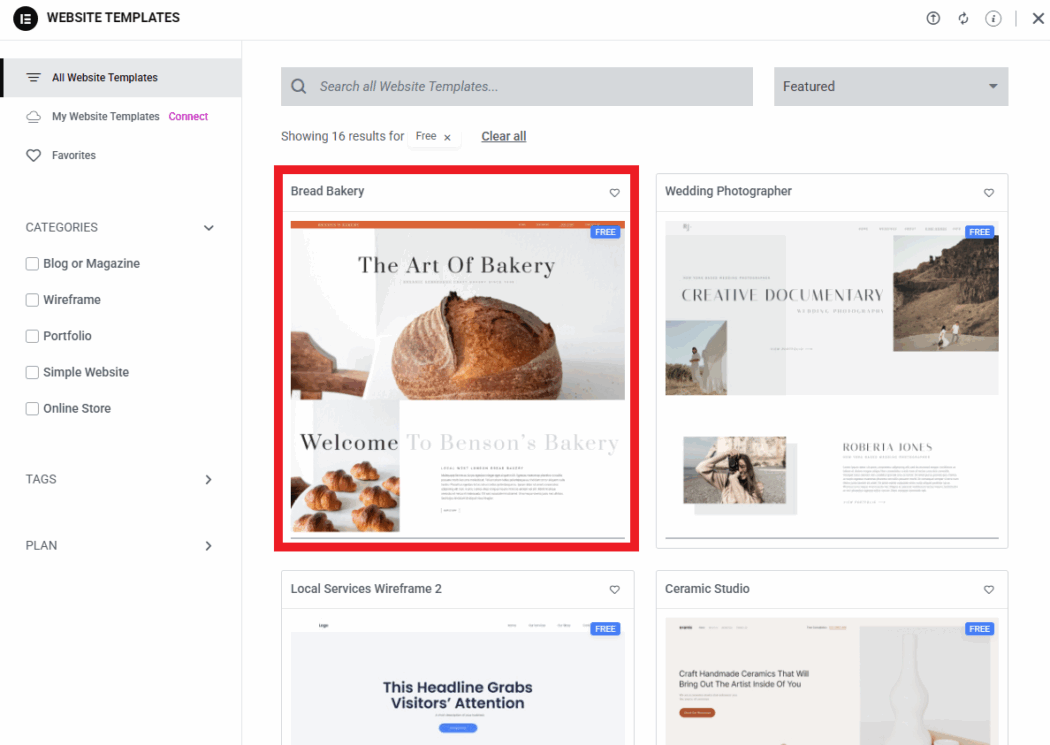Click the Elementor logo icon

(x=25, y=18)
